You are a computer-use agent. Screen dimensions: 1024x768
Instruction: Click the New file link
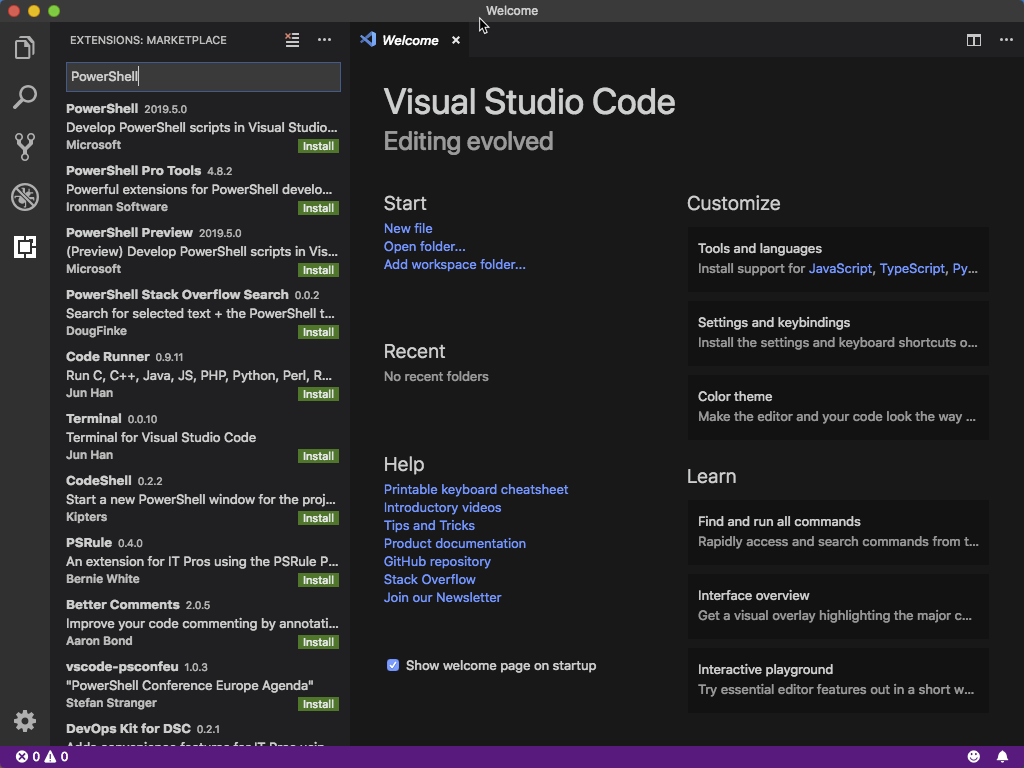click(x=408, y=228)
